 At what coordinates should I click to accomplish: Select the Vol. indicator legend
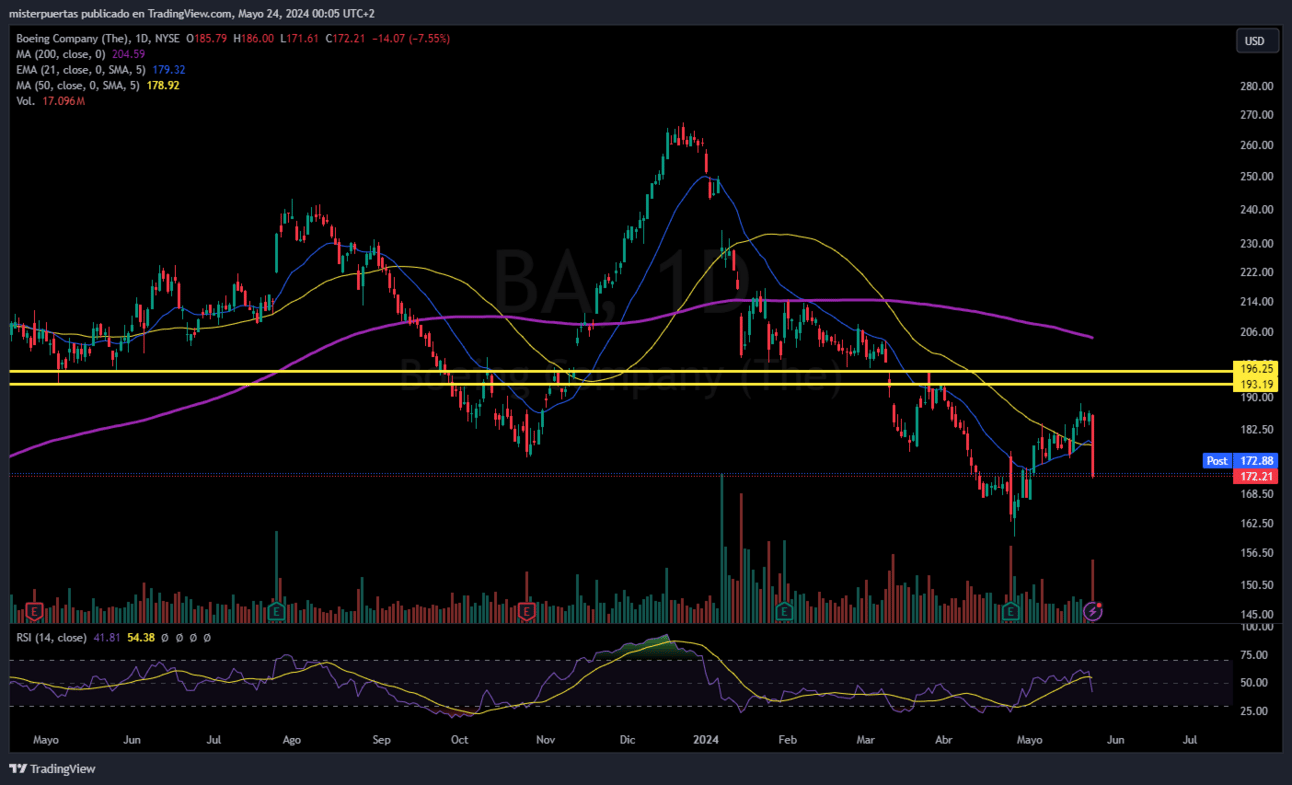pyautogui.click(x=25, y=102)
